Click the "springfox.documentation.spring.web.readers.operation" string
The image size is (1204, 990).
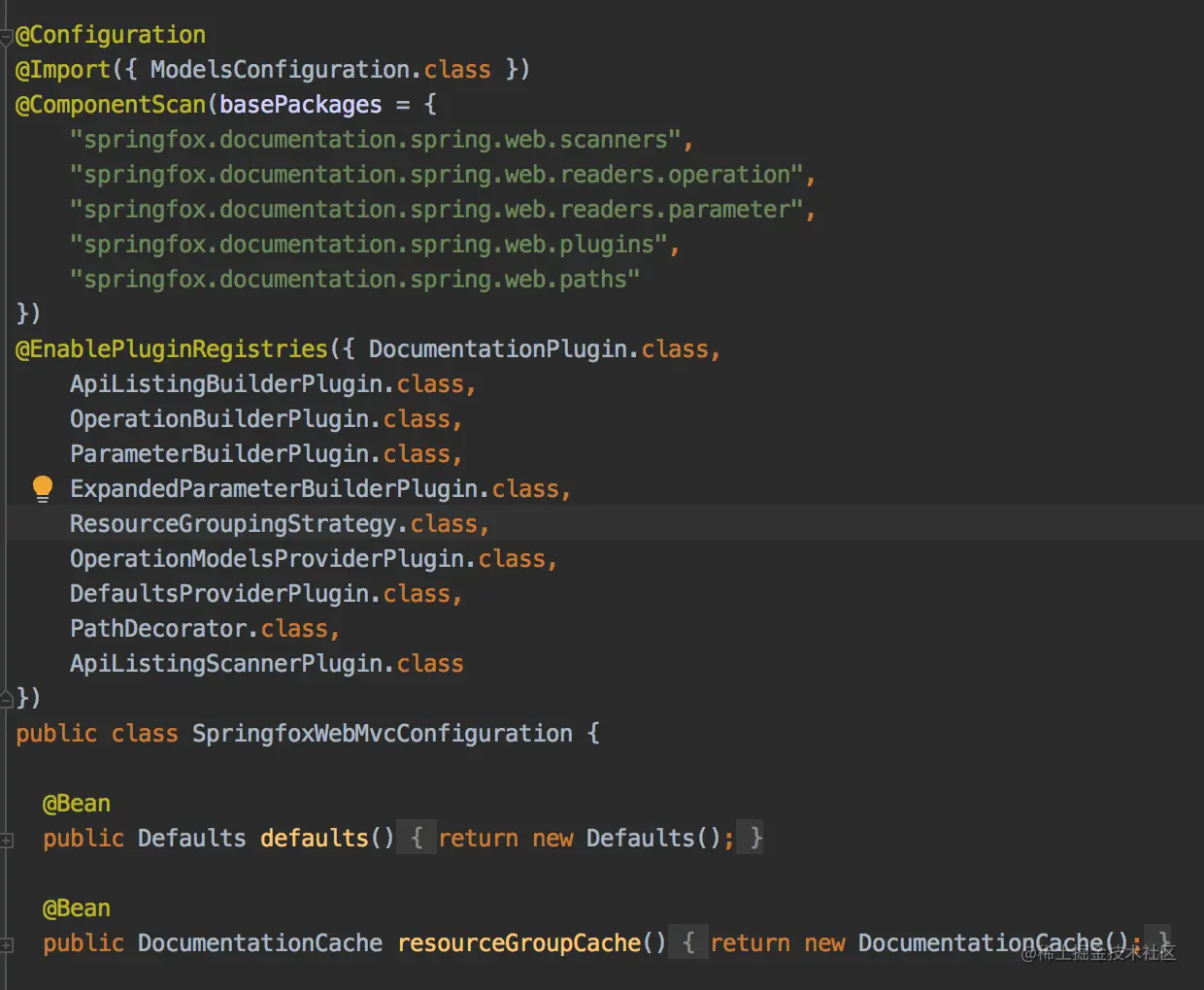(x=436, y=175)
